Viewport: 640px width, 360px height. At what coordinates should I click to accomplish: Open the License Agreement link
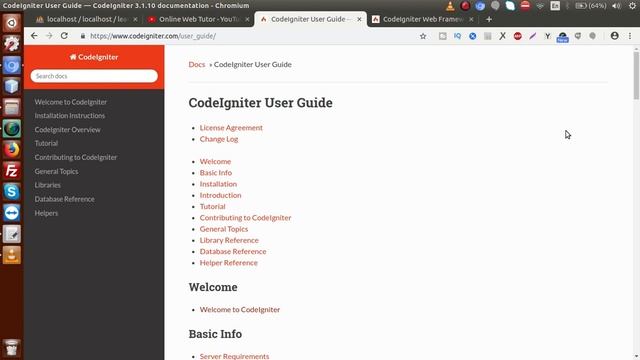231,127
